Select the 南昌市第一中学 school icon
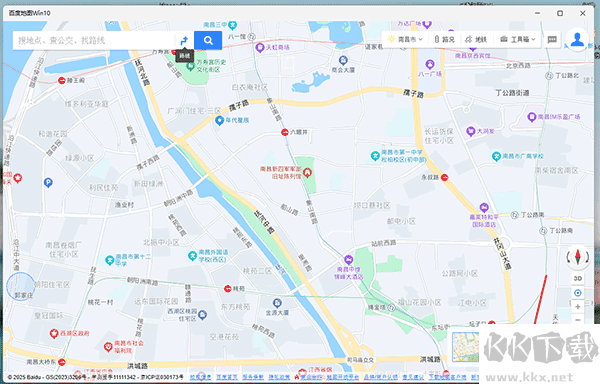 point(375,156)
